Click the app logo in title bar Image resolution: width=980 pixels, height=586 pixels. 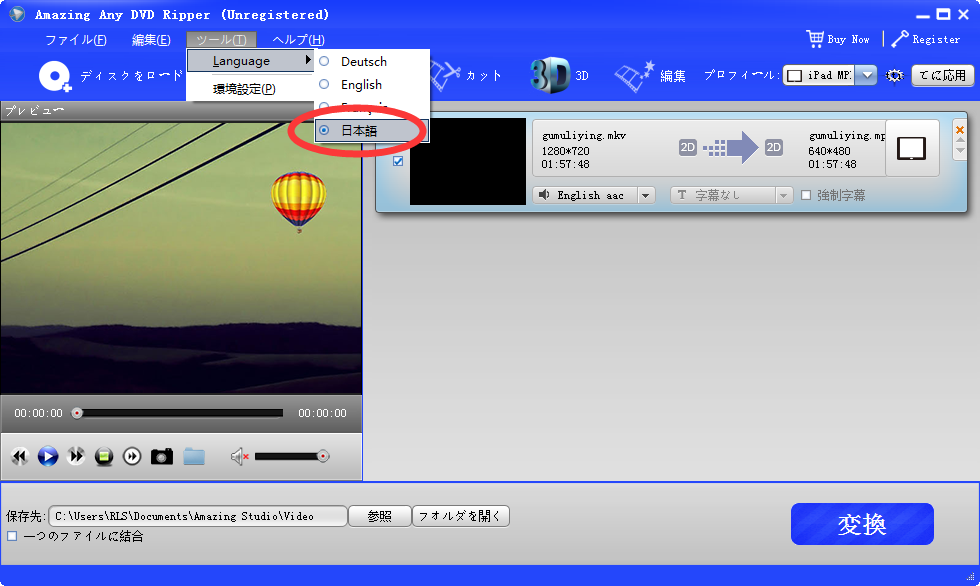17,14
